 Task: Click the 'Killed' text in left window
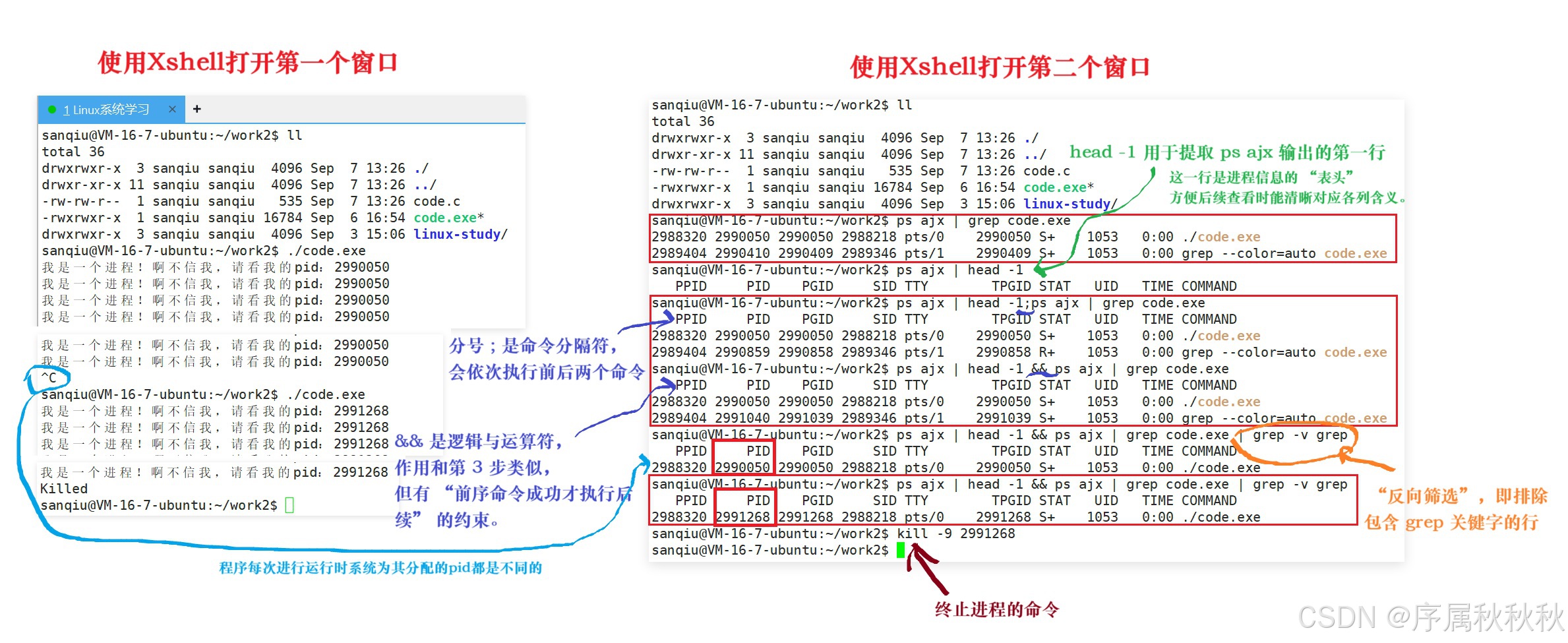click(x=63, y=488)
